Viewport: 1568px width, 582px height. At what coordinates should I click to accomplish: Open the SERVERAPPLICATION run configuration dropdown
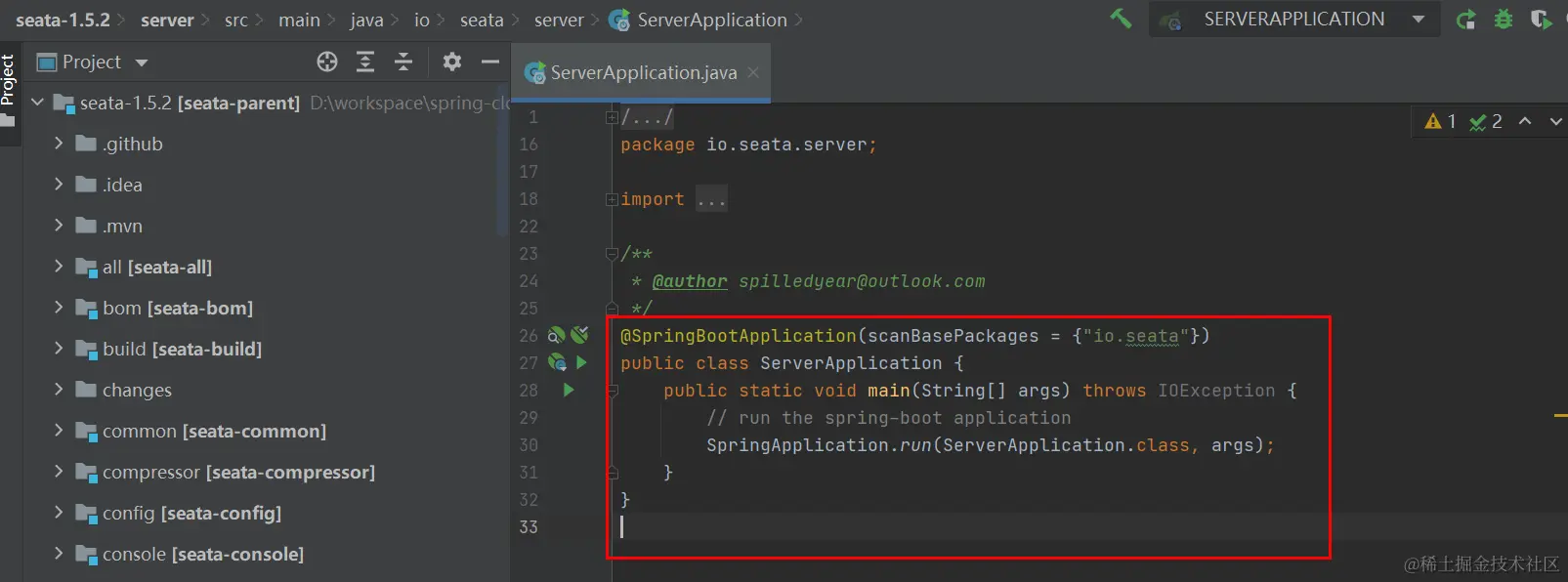click(x=1294, y=19)
